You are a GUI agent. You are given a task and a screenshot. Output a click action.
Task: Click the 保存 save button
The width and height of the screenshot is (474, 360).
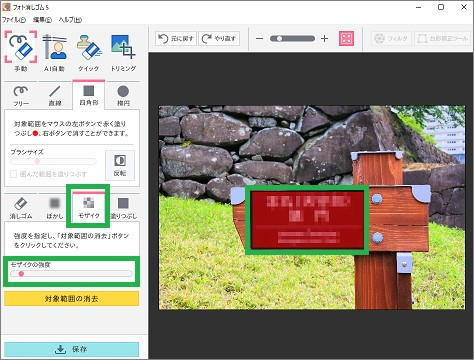click(x=72, y=349)
